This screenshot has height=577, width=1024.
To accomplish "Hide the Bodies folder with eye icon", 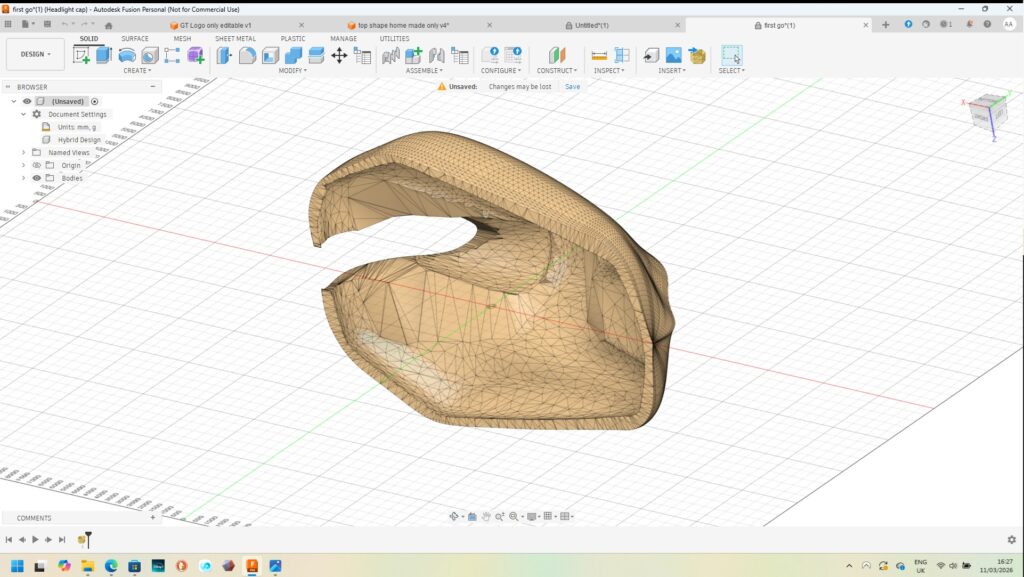I will [x=37, y=178].
